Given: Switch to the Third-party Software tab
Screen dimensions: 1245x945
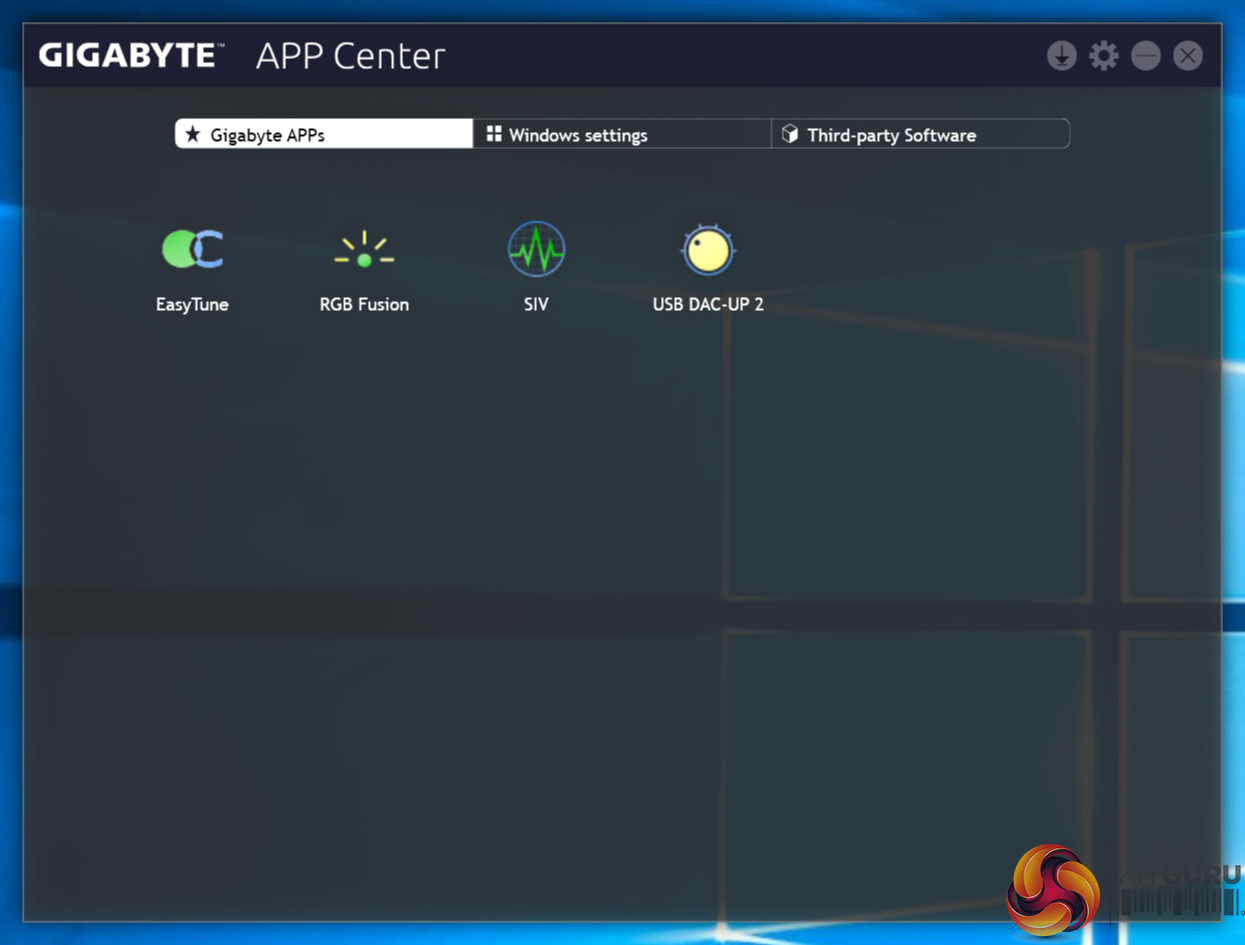Looking at the screenshot, I should [920, 134].
